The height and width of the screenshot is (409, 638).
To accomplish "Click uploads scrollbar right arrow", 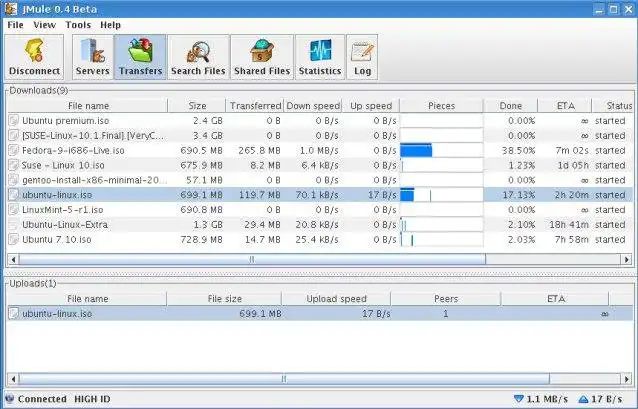I will [x=626, y=379].
